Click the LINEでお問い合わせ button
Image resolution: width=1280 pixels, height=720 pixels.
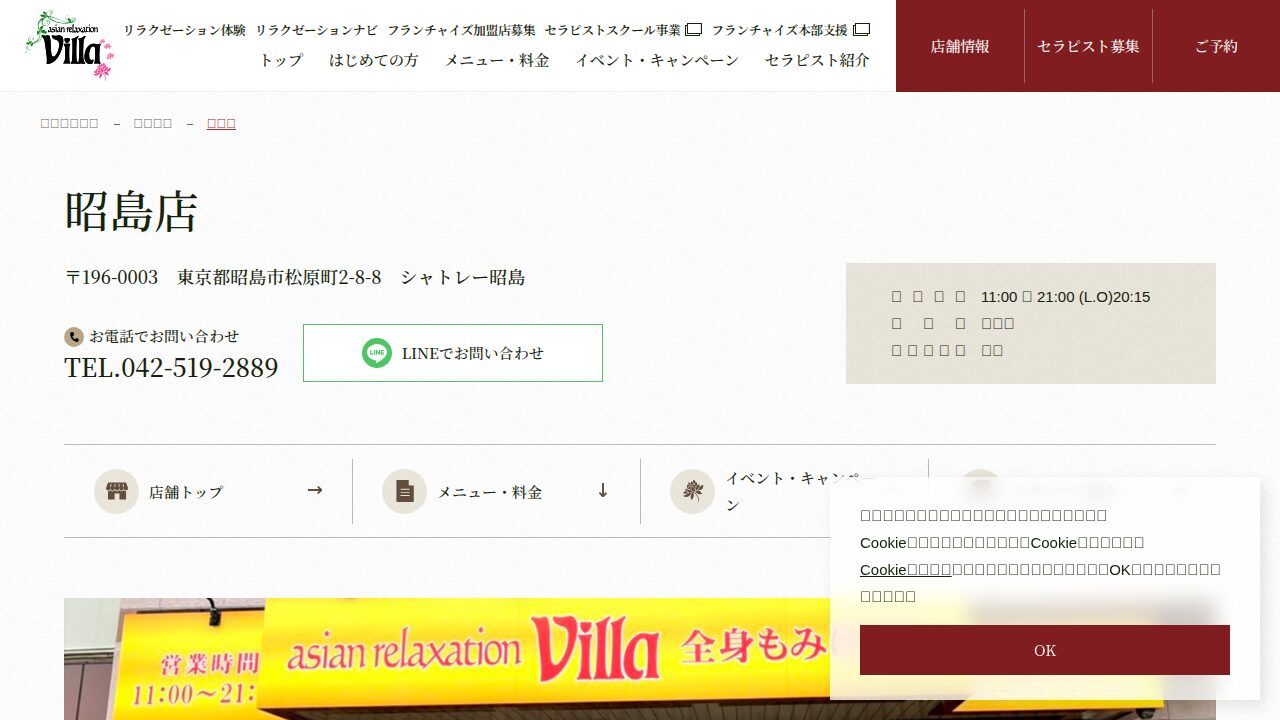coord(453,353)
